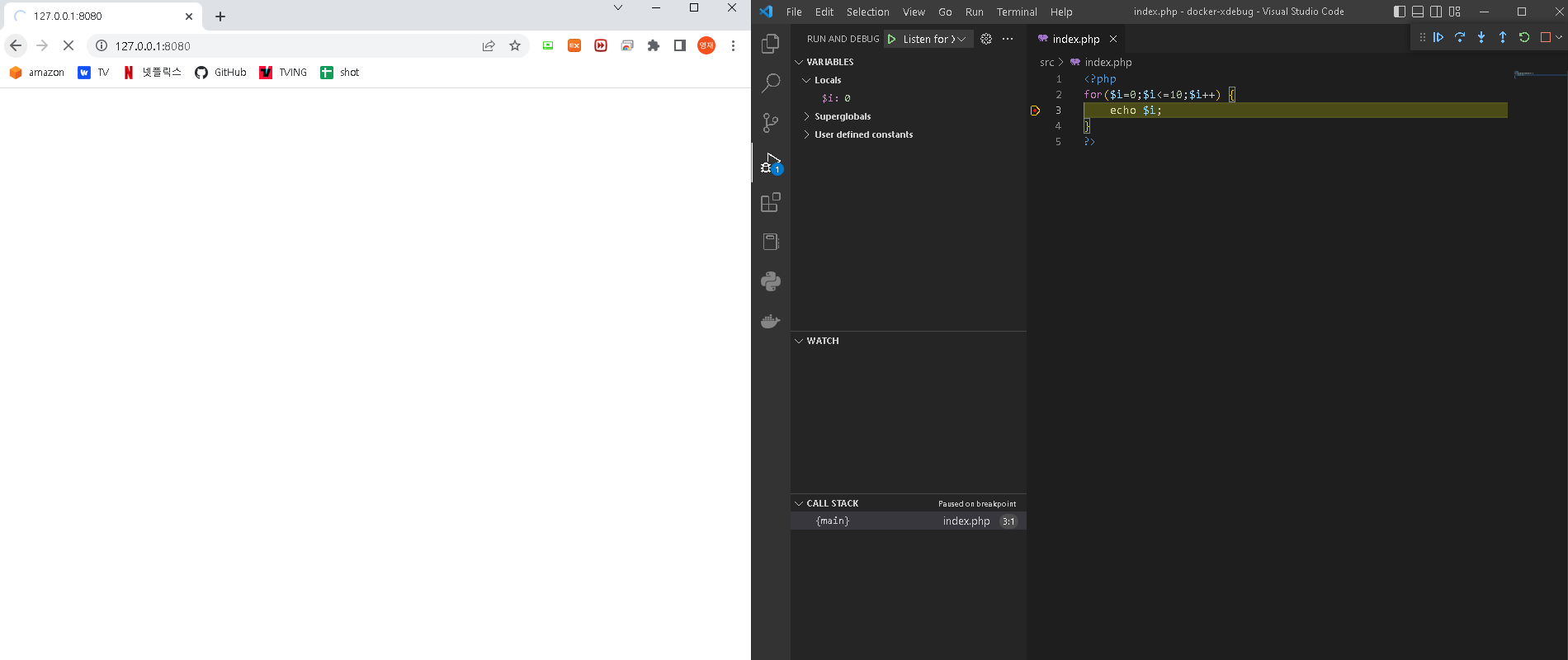Open the notebook-style icon in activity bar
1568x660 pixels.
click(x=771, y=242)
